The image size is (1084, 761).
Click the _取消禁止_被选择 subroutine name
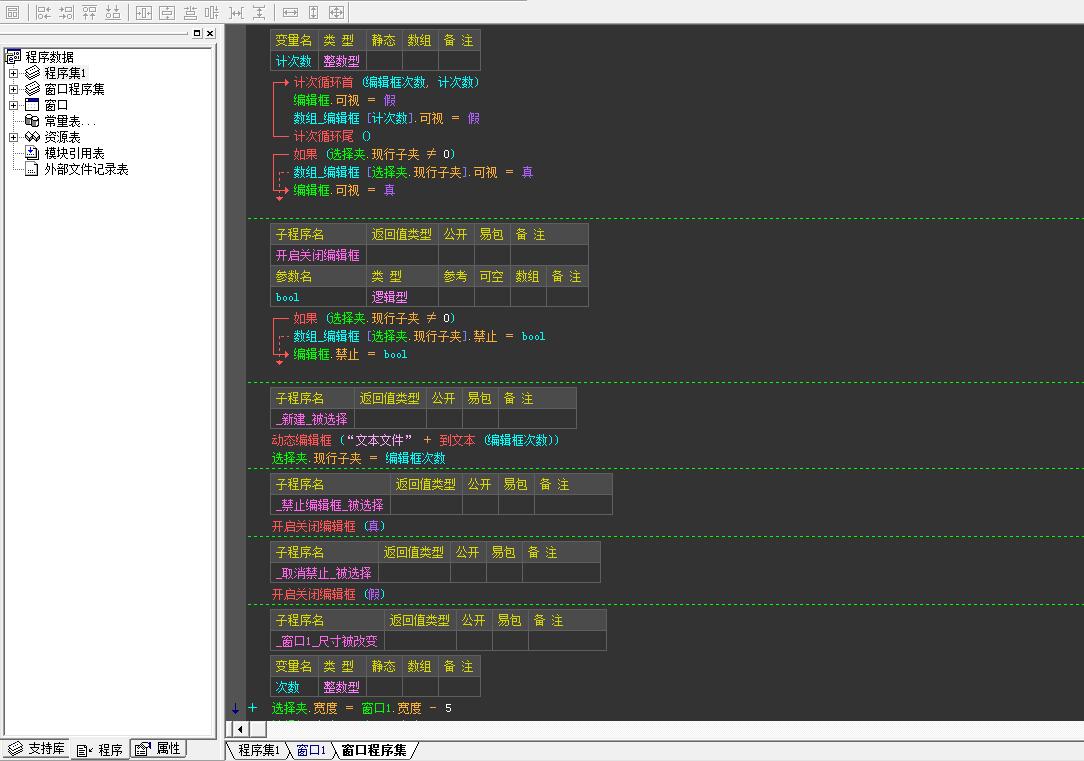[324, 573]
